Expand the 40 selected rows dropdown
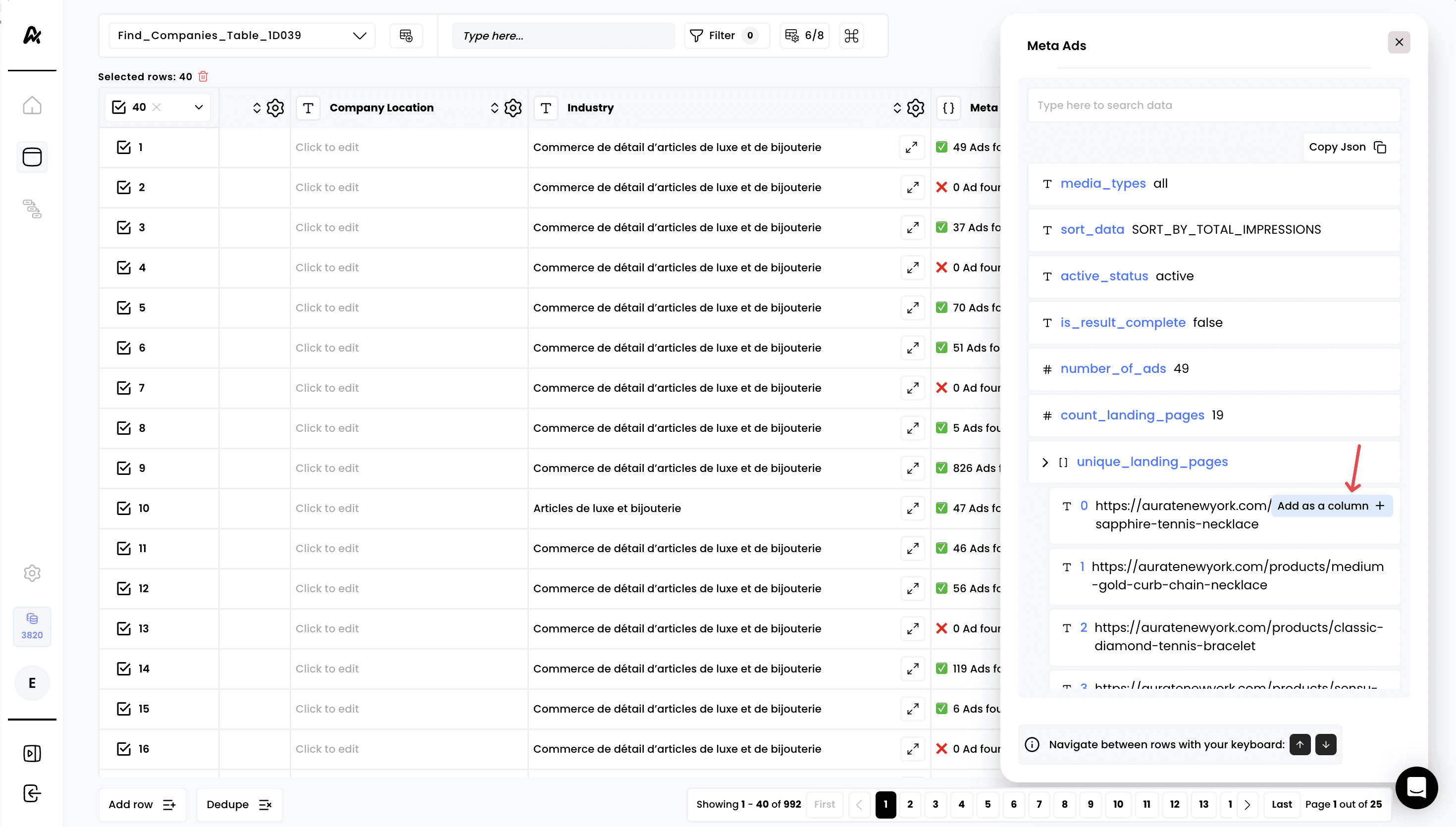 click(199, 107)
